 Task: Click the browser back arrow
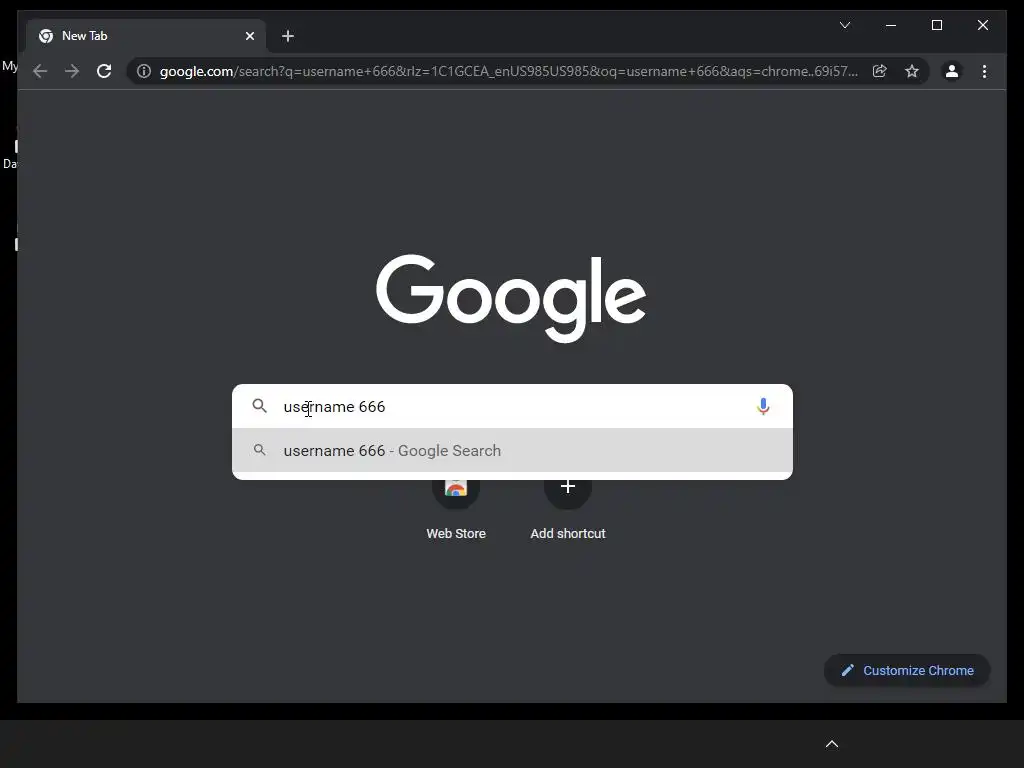40,71
